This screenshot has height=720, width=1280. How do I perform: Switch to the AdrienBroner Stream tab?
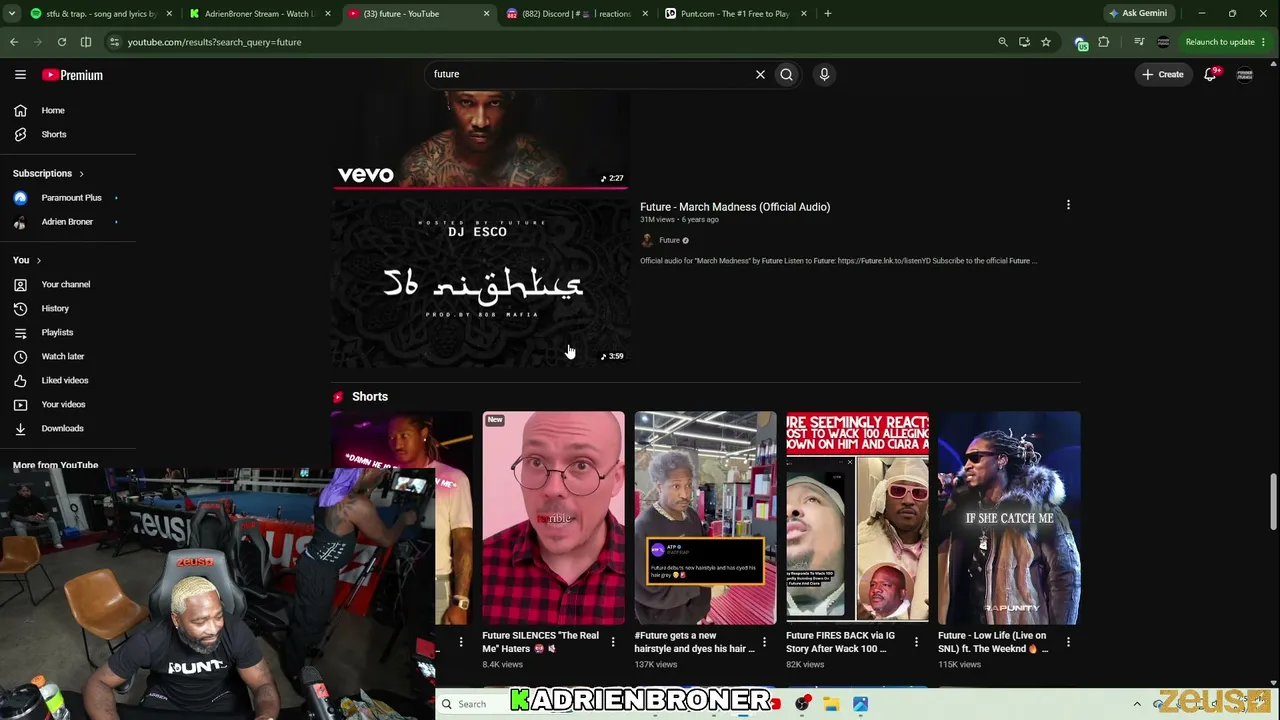pos(258,14)
